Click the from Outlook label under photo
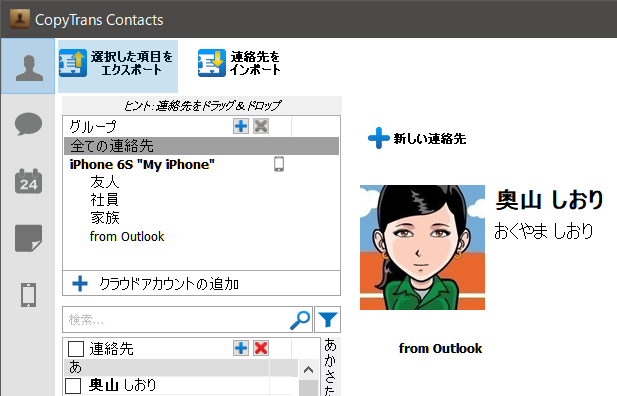The width and height of the screenshot is (617, 396). pyautogui.click(x=440, y=348)
